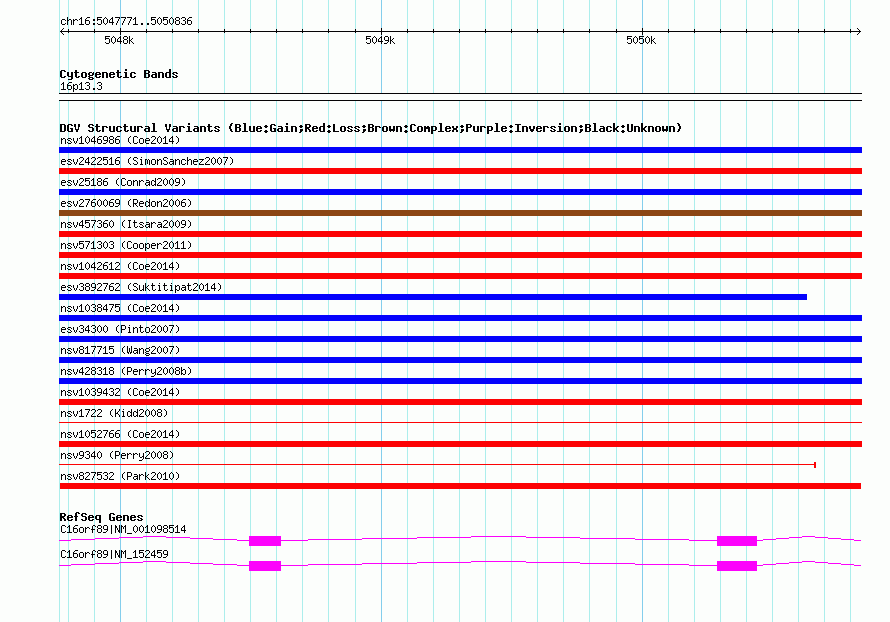Image resolution: width=890 pixels, height=622 pixels.
Task: Click the nsv428318 (Perry2008b) label
Action: tap(126, 371)
